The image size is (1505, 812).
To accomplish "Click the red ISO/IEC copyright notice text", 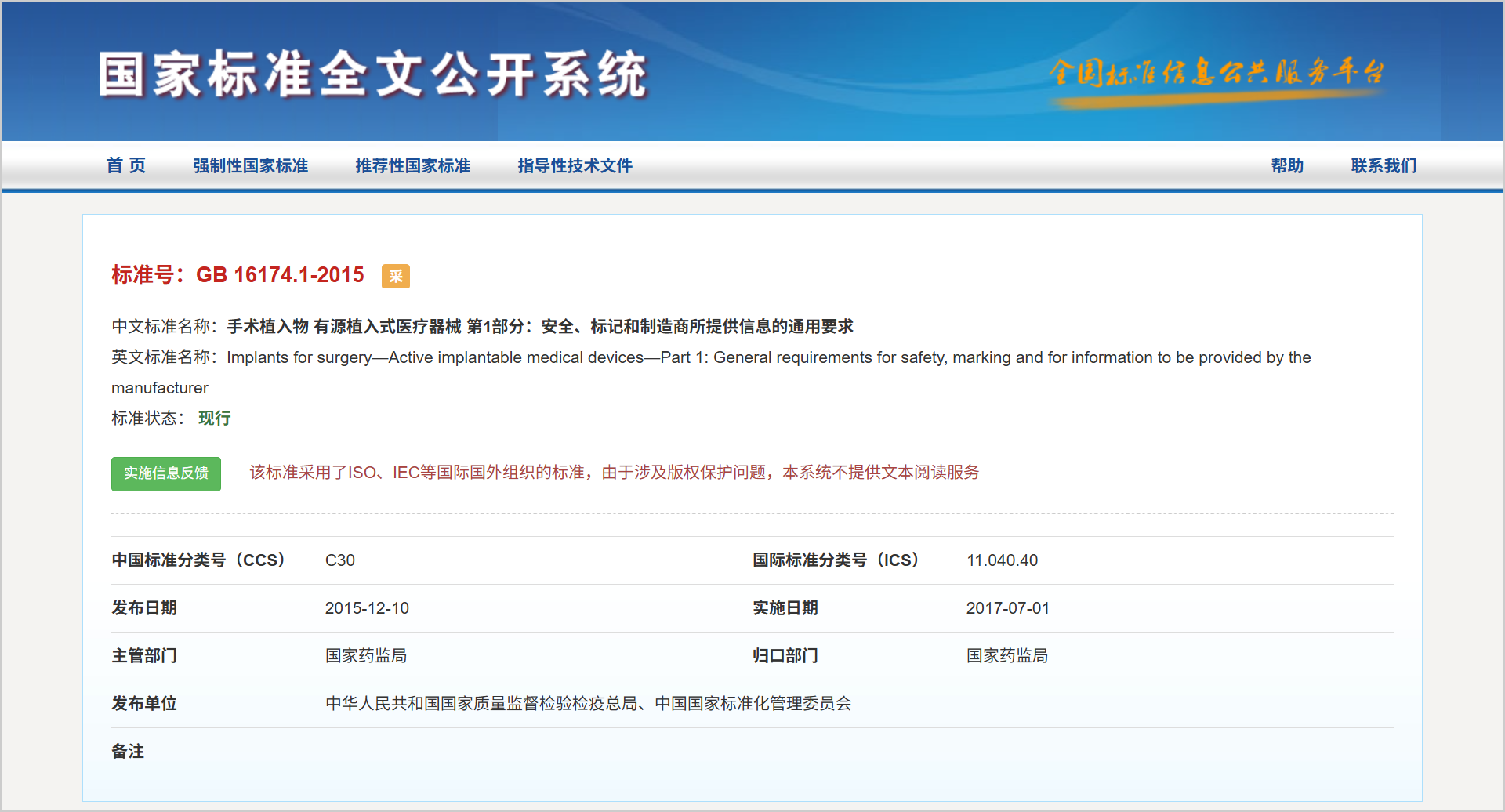I will (614, 473).
